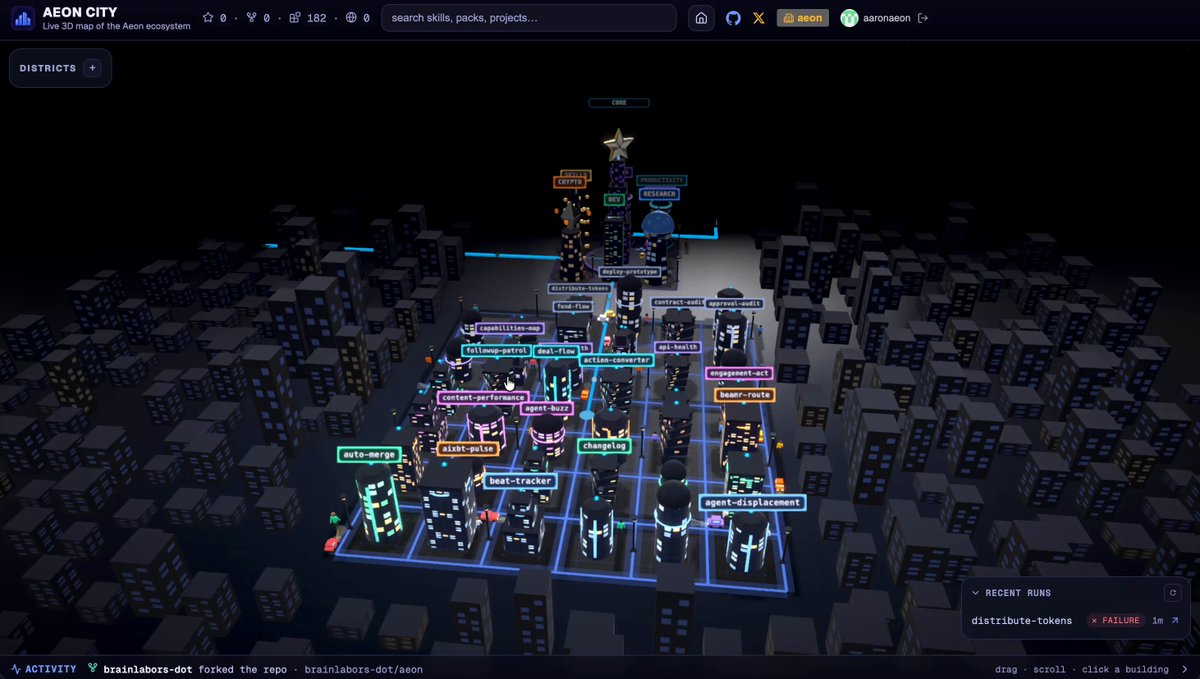Select the PRODUCTIVITY district label
Viewport: 1200px width, 679px height.
click(x=661, y=181)
